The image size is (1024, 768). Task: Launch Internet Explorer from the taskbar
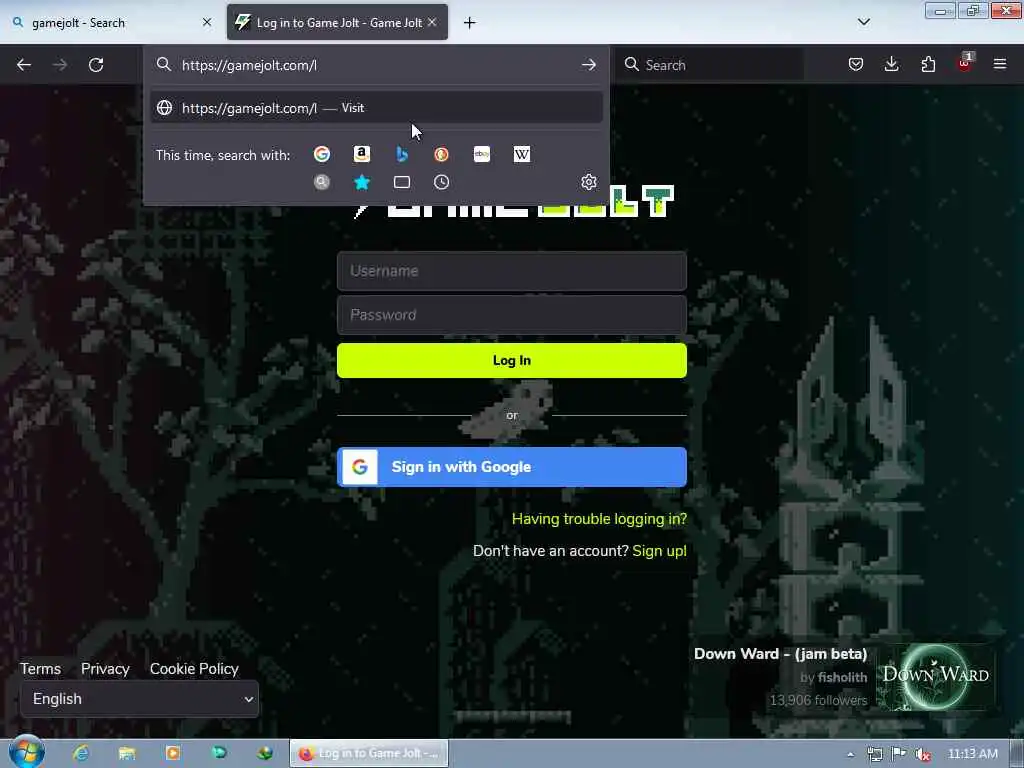(81, 753)
